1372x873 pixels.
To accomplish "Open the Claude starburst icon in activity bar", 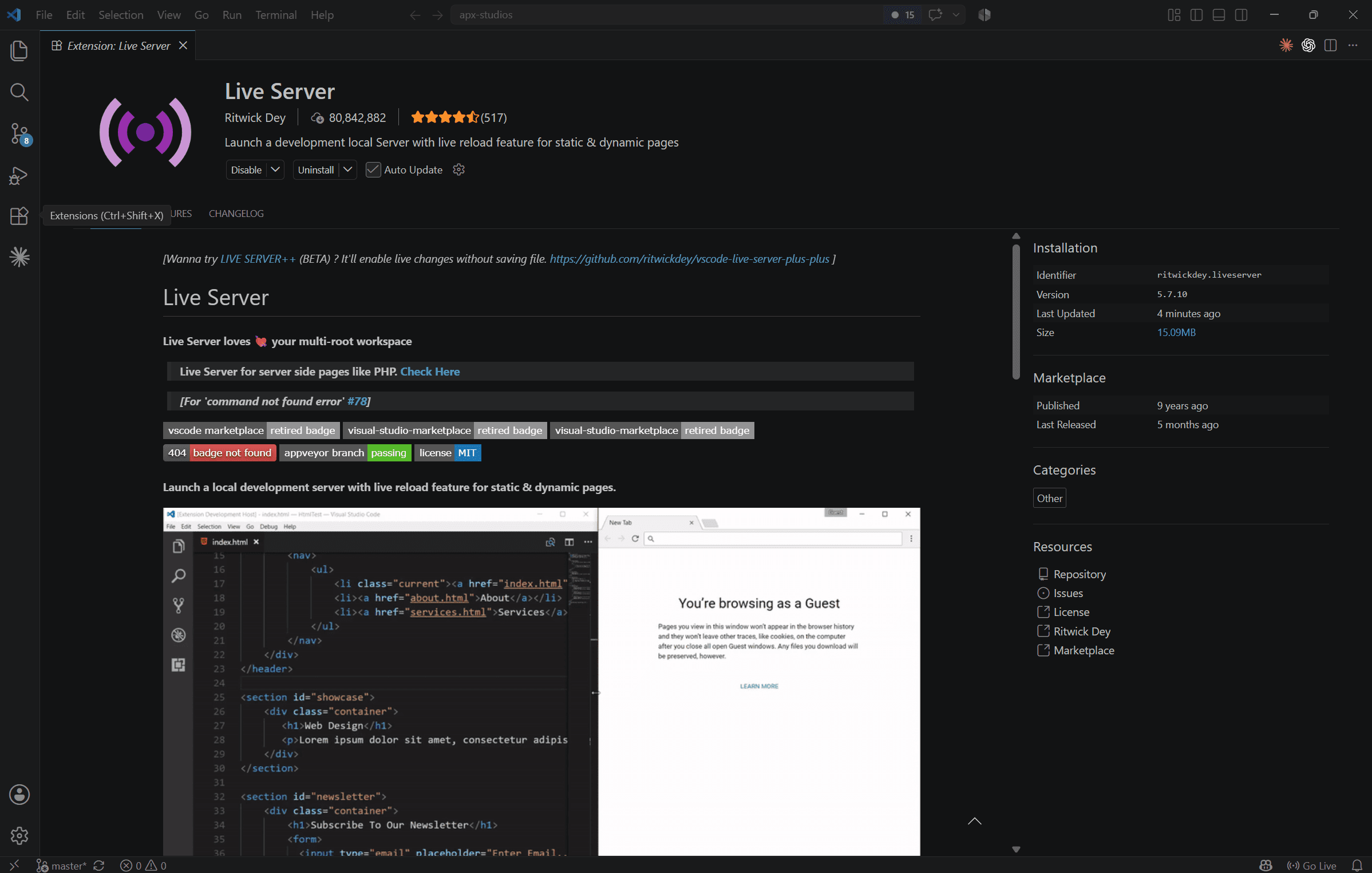I will pyautogui.click(x=19, y=257).
